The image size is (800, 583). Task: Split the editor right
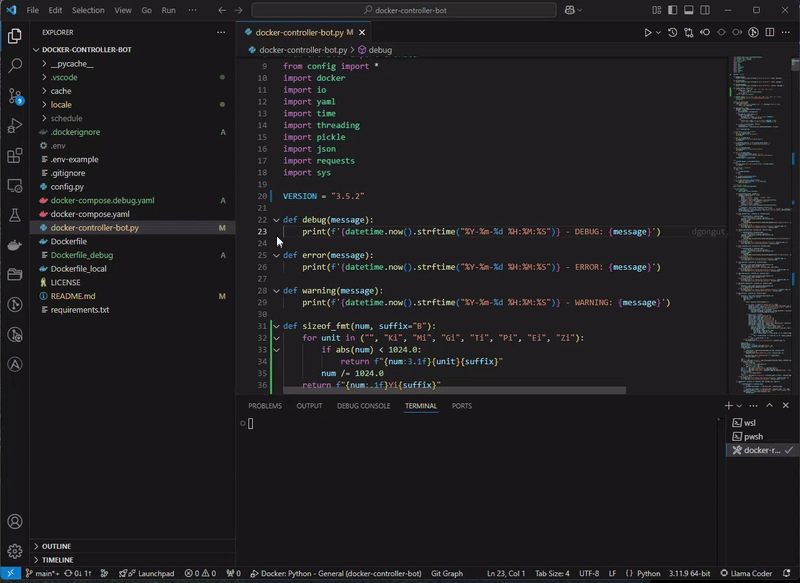pos(771,32)
